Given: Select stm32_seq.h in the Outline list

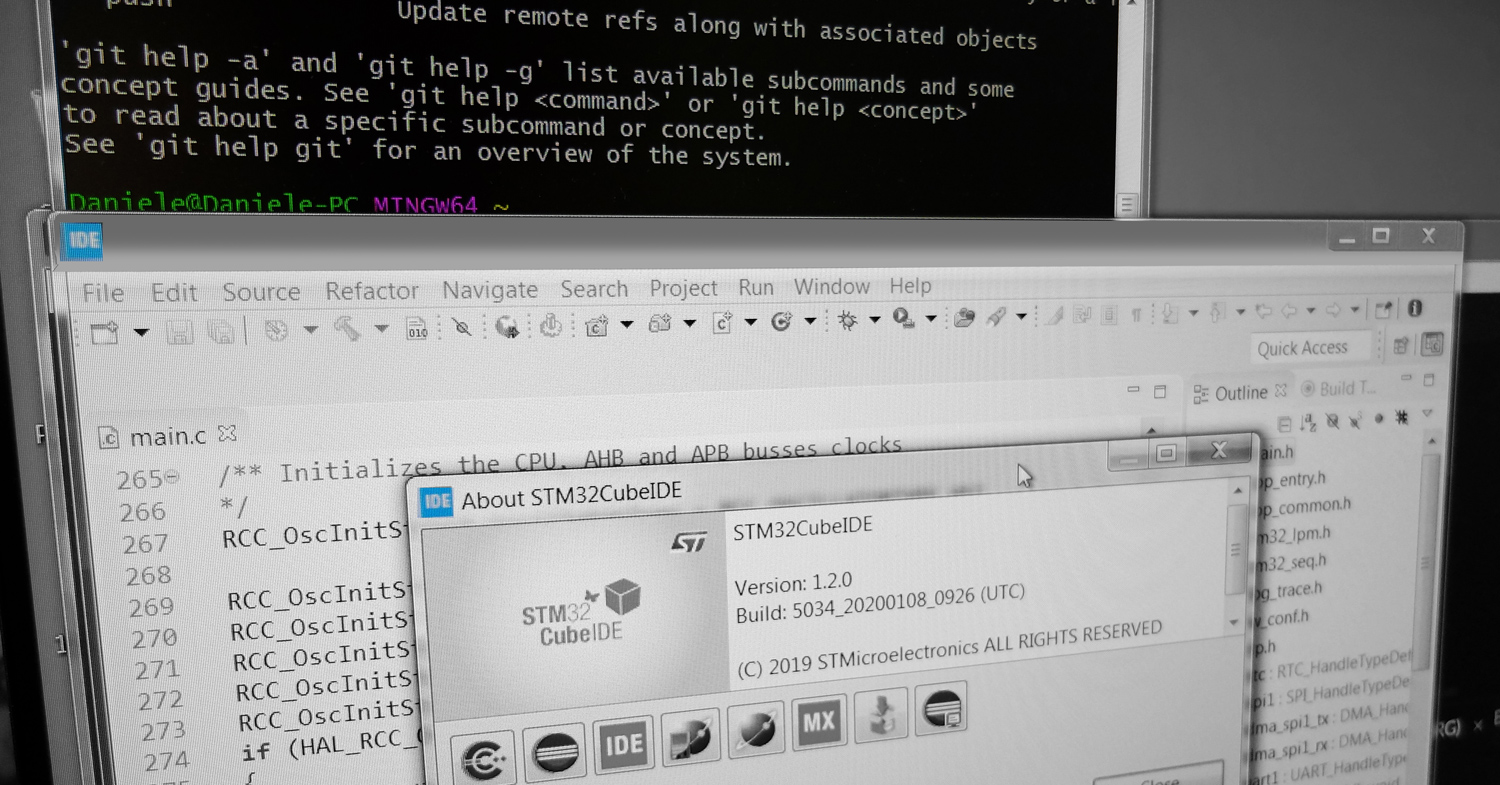Looking at the screenshot, I should (1292, 562).
